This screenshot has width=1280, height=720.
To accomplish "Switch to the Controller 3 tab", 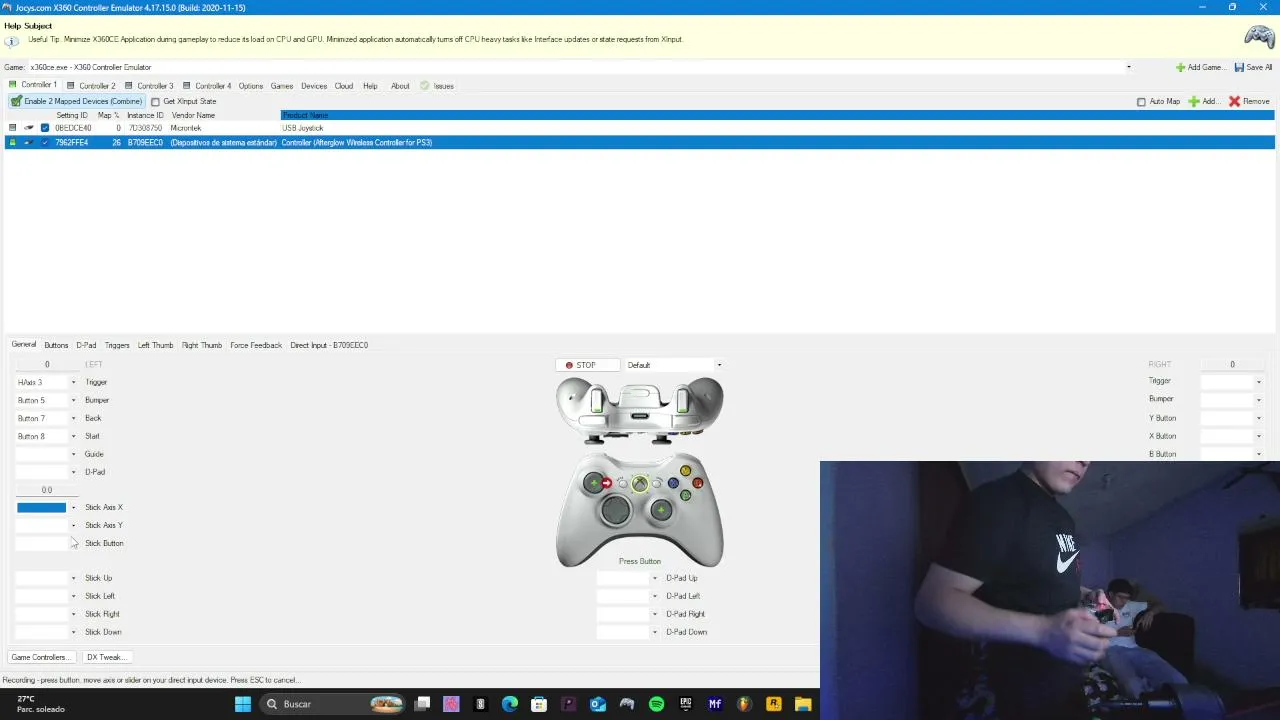I will click(149, 86).
